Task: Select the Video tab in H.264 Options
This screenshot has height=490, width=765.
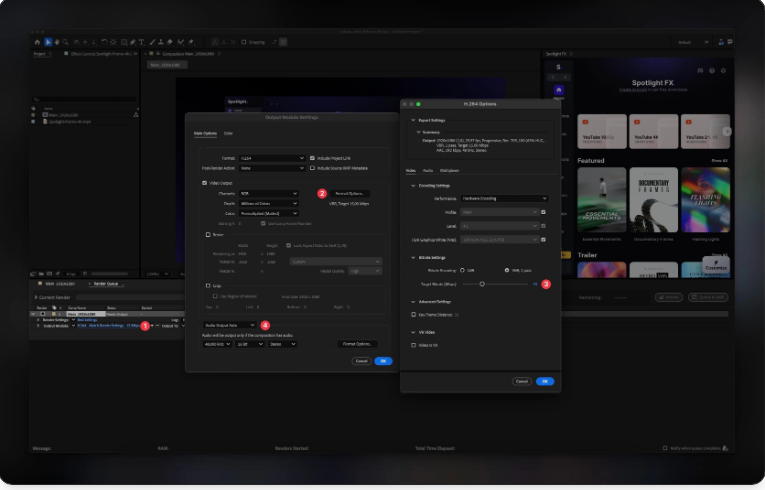Action: click(411, 170)
